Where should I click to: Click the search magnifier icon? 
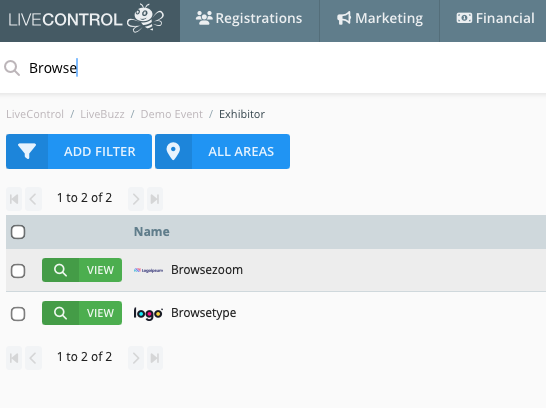click(12, 68)
